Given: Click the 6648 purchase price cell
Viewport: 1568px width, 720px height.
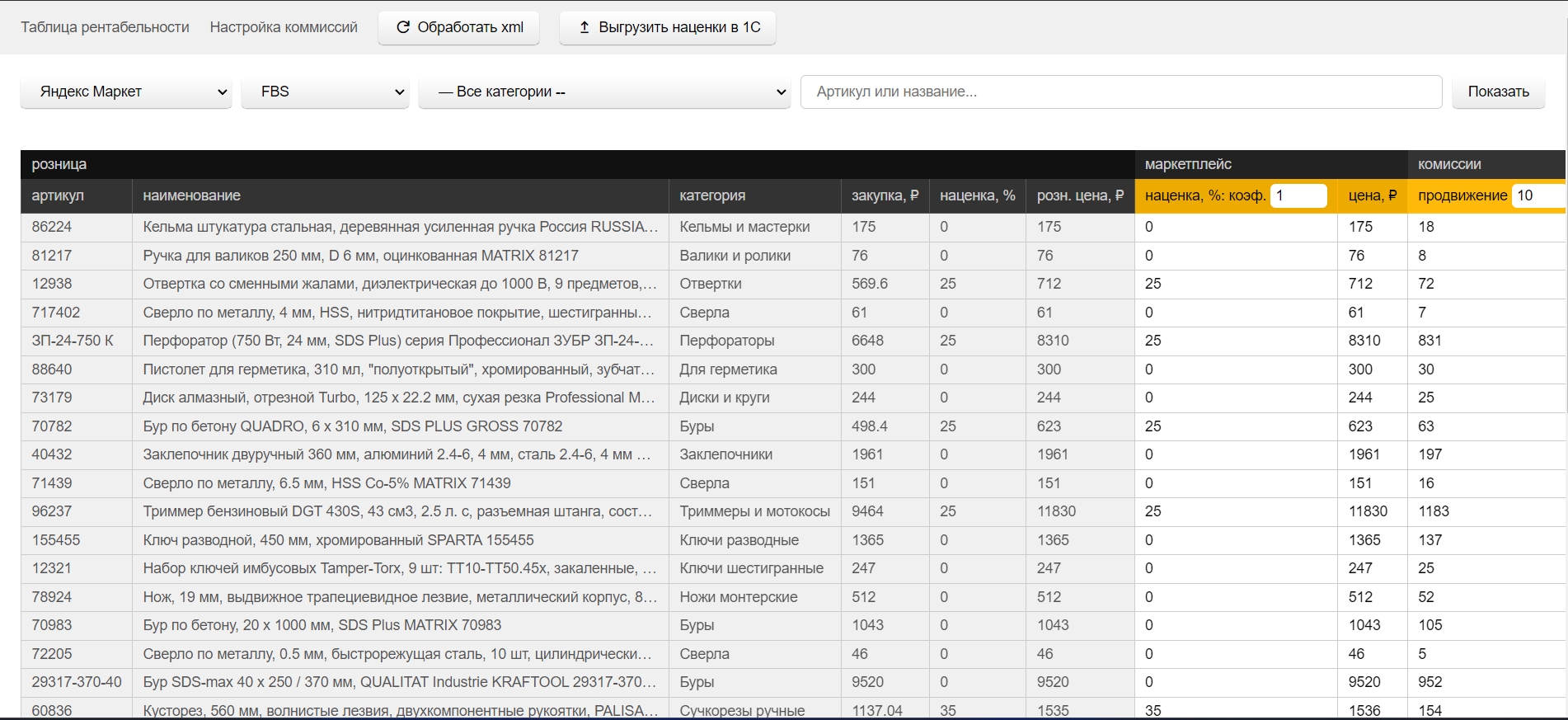Looking at the screenshot, I should (885, 341).
